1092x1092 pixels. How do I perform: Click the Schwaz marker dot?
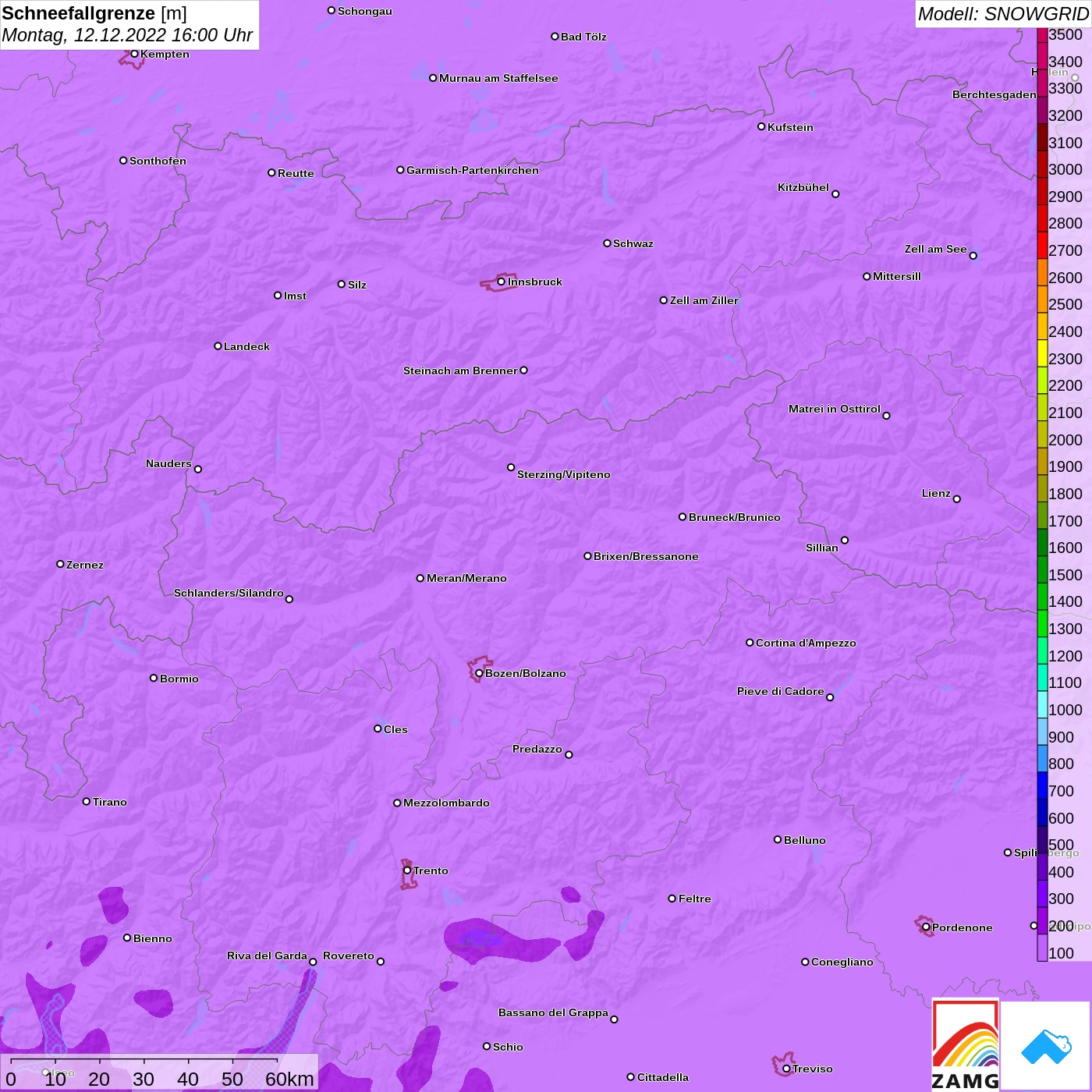point(607,243)
